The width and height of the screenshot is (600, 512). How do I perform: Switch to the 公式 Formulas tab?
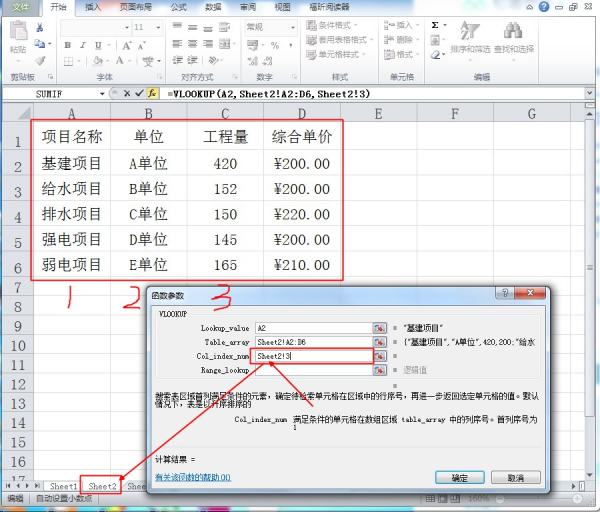coord(178,7)
